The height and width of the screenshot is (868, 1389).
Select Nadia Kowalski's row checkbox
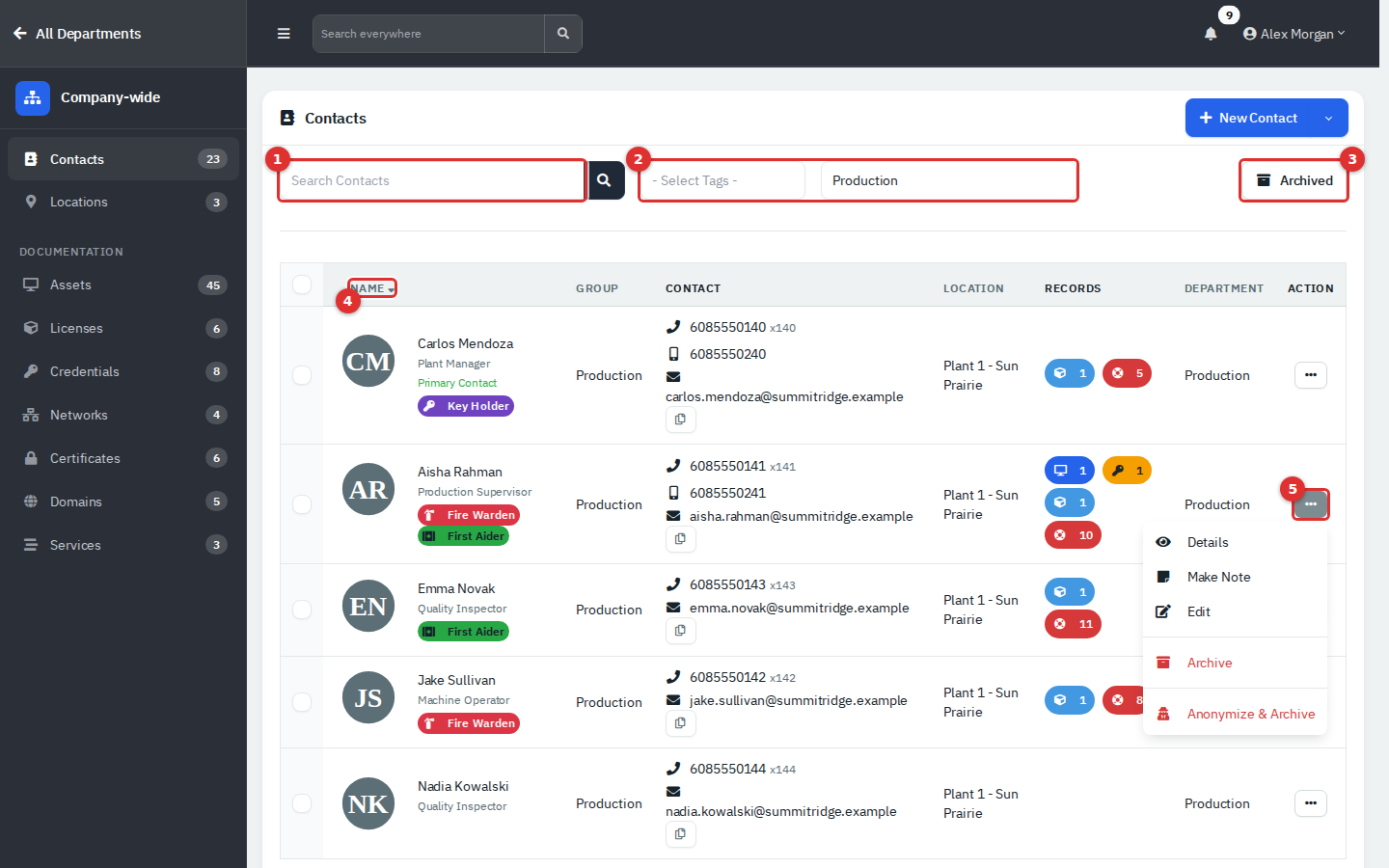302,803
